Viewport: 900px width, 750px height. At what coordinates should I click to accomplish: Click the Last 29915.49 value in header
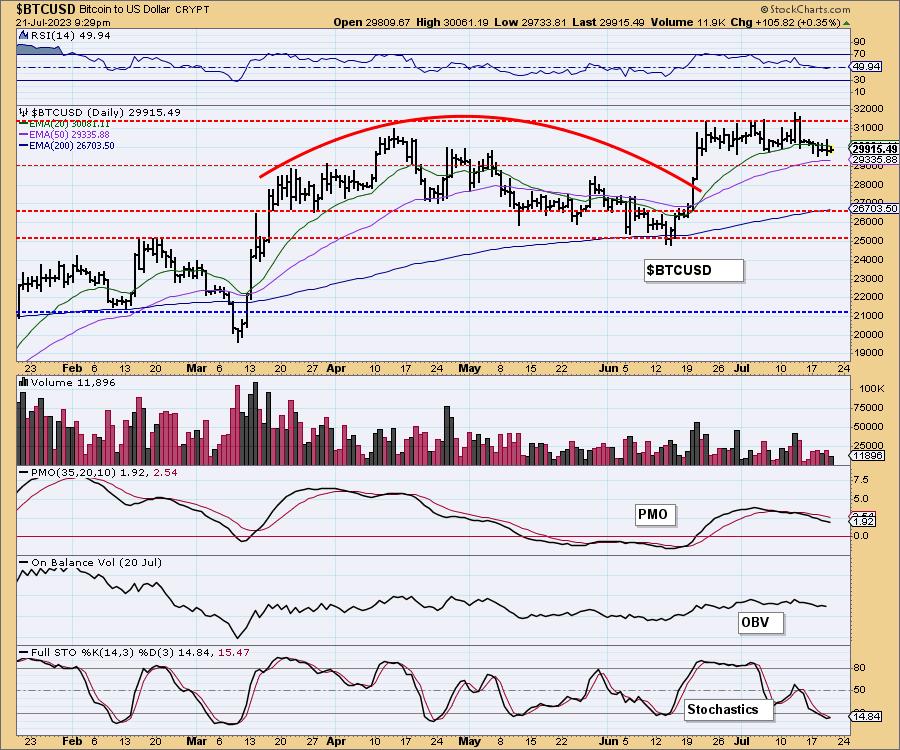pos(608,22)
